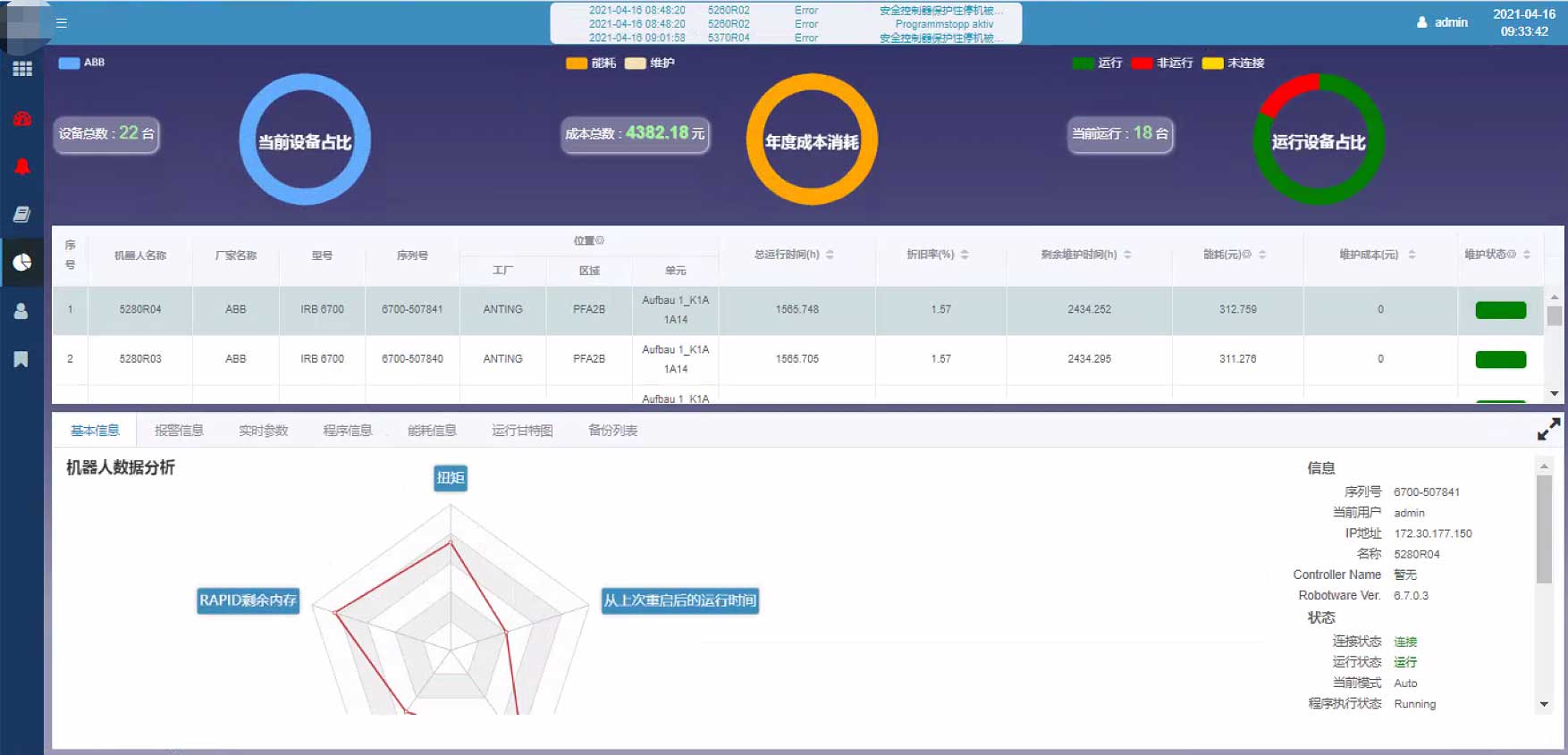The height and width of the screenshot is (755, 1568).
Task: Toggle the hamburger menu in header
Action: [x=62, y=23]
